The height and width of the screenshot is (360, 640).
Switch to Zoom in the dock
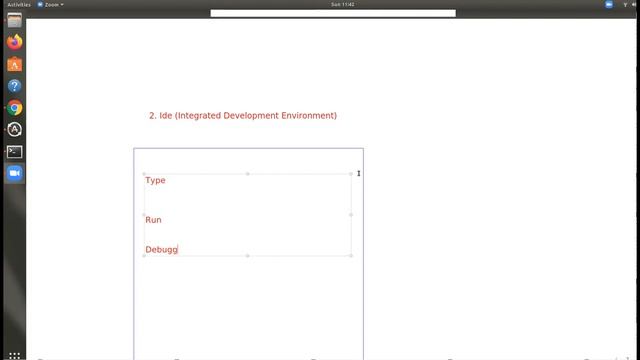[14, 173]
